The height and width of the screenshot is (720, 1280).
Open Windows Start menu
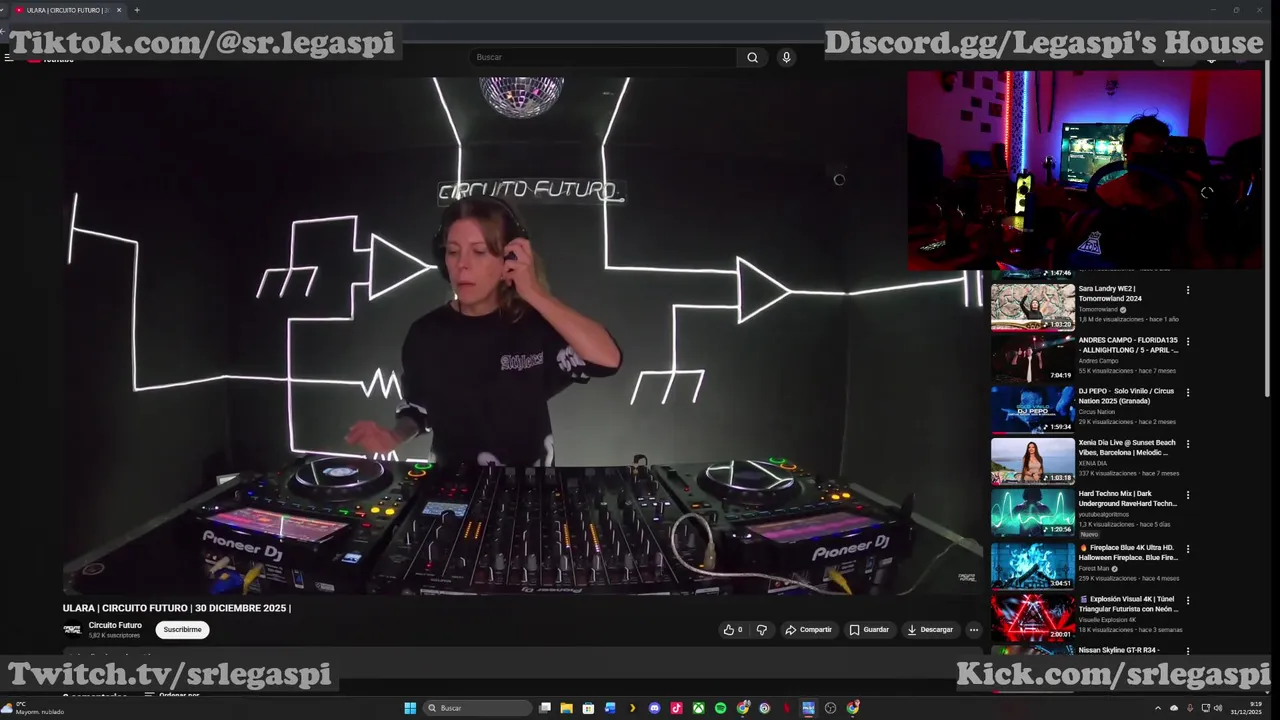pos(410,708)
